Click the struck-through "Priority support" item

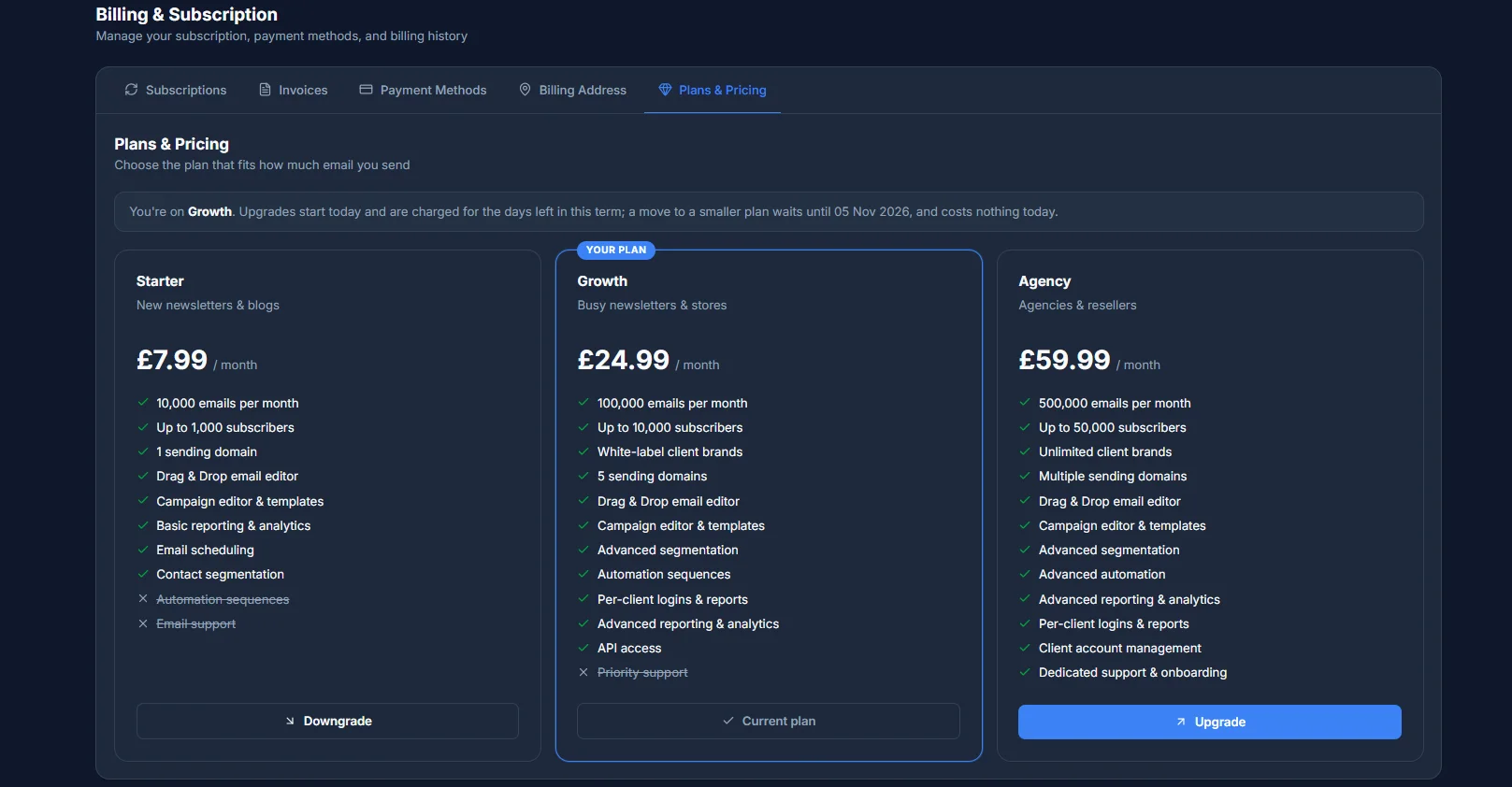coord(642,673)
